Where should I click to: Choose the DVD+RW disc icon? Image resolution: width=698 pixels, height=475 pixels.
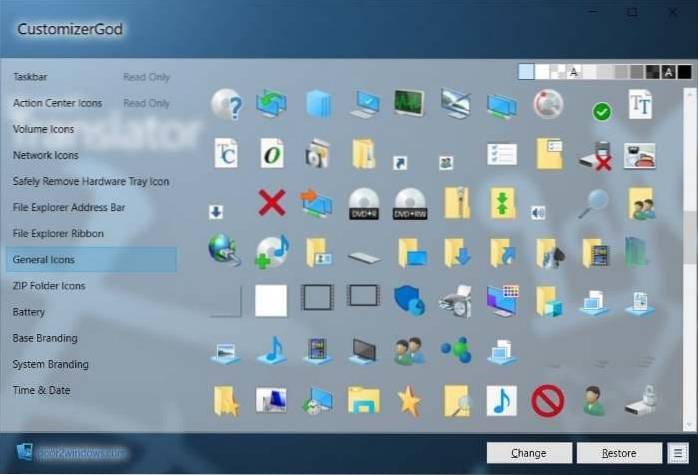point(410,203)
